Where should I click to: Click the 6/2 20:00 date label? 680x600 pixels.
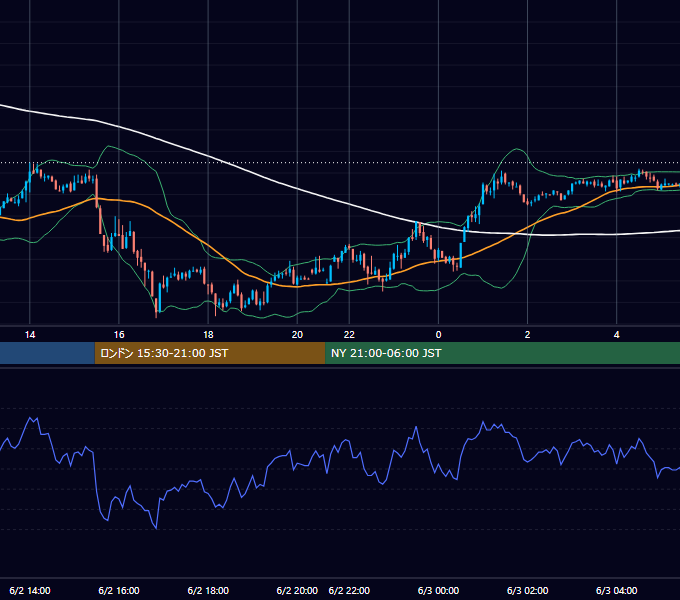[297, 590]
